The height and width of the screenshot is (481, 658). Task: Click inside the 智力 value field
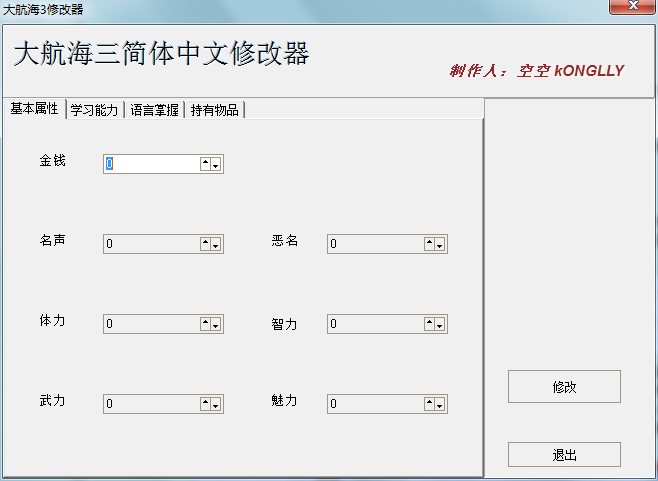[x=374, y=324]
